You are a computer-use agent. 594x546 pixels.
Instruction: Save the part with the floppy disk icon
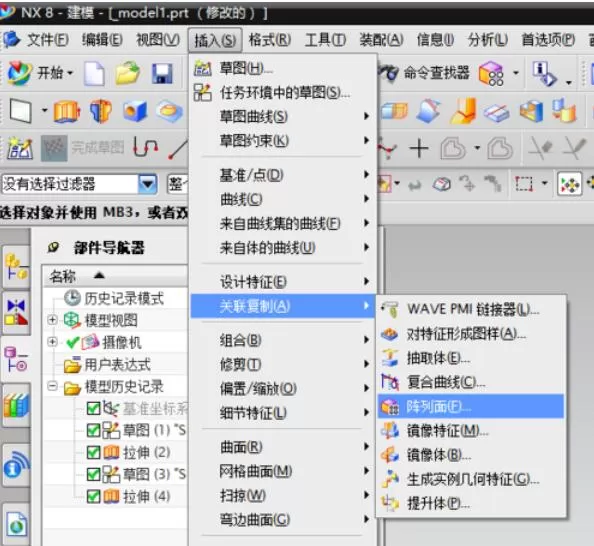pyautogui.click(x=162, y=73)
